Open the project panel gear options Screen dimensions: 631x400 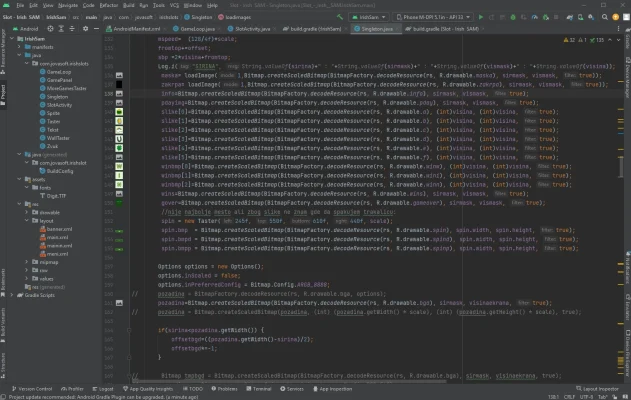(85, 29)
